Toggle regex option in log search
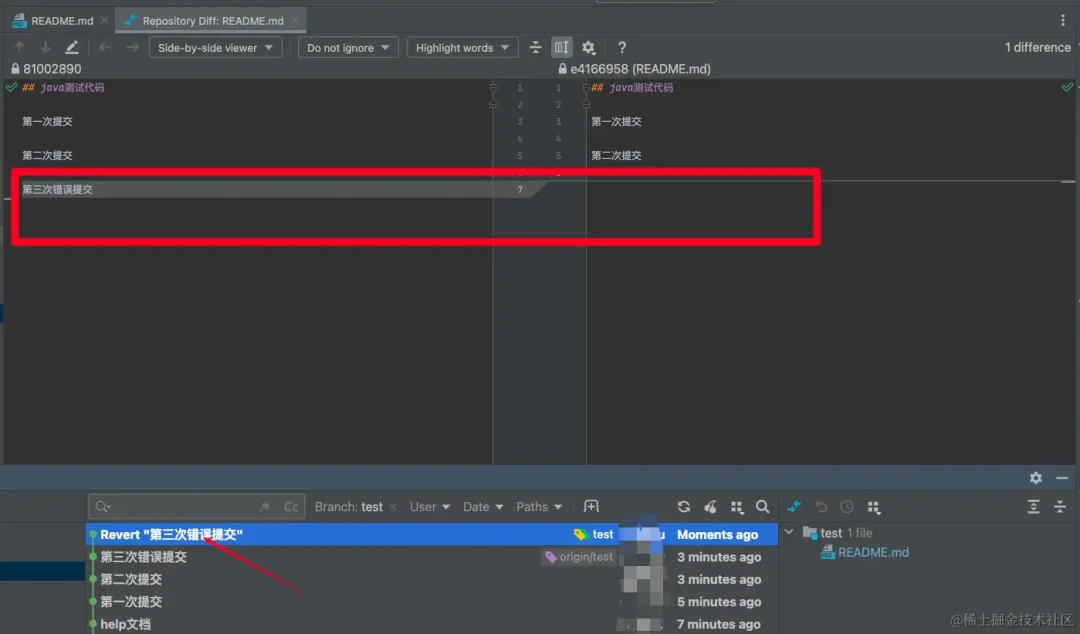This screenshot has height=634, width=1080. click(265, 507)
